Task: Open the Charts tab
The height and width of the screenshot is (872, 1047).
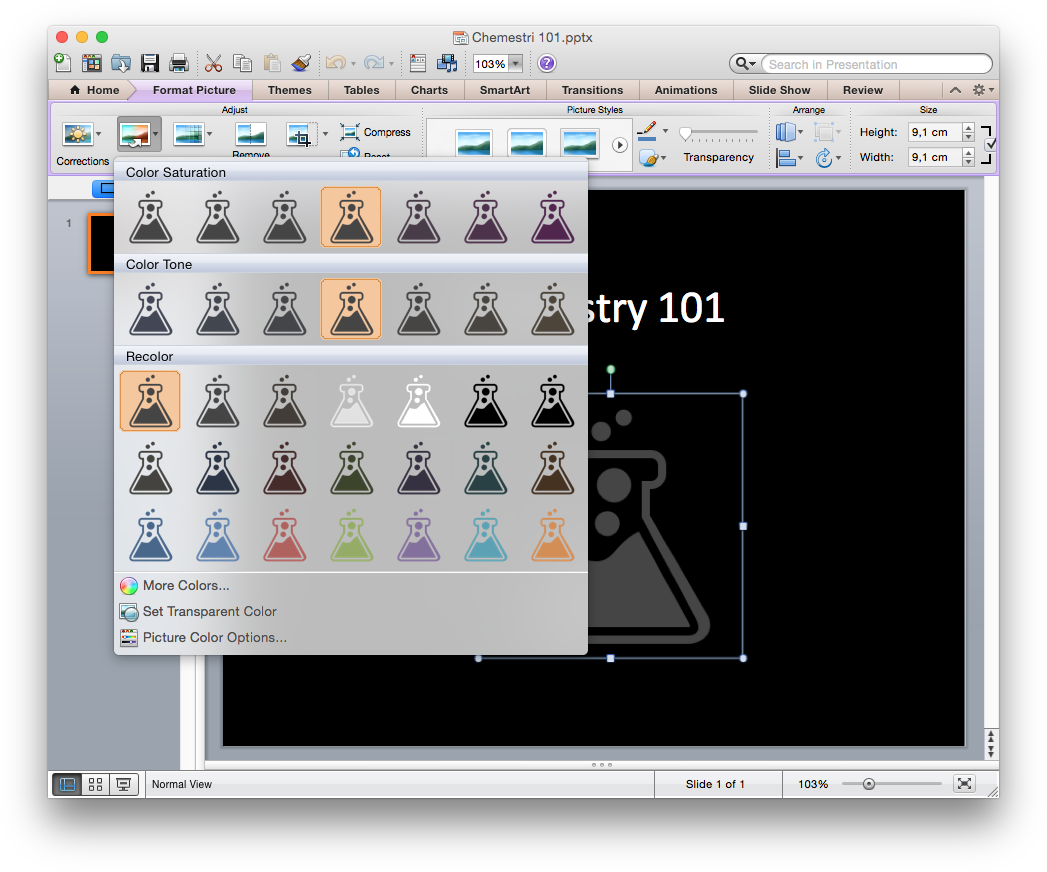Action: 429,90
